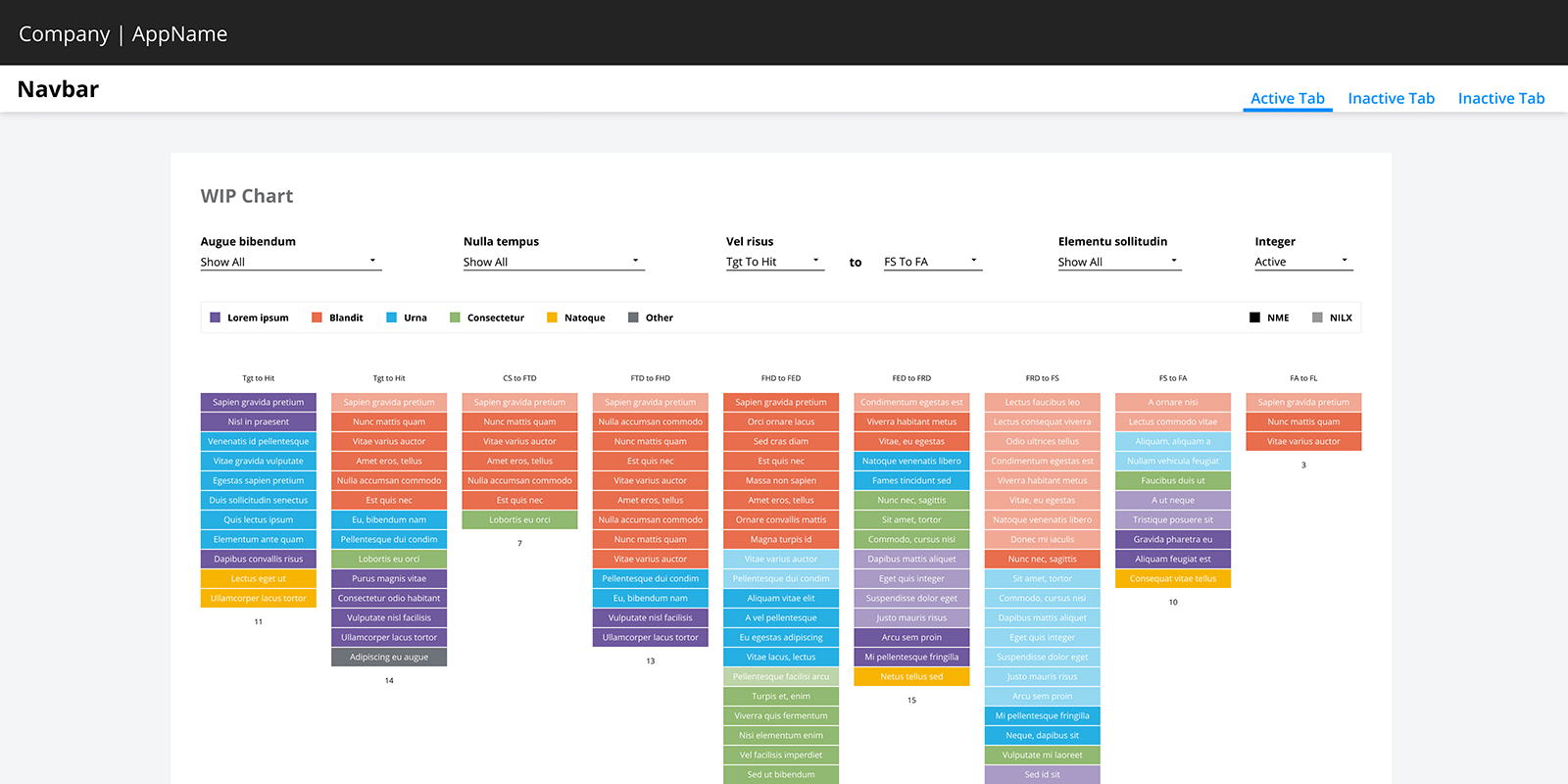Select the gray 'Adipiscing eu augue' card
This screenshot has height=784, width=1568.
(x=389, y=657)
